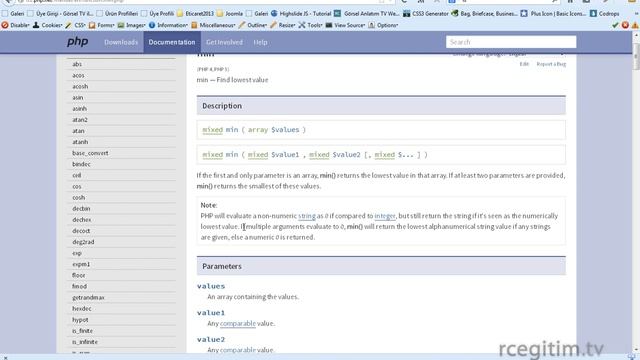Open the Downloads nav item
The image size is (640, 360).
[x=121, y=42]
